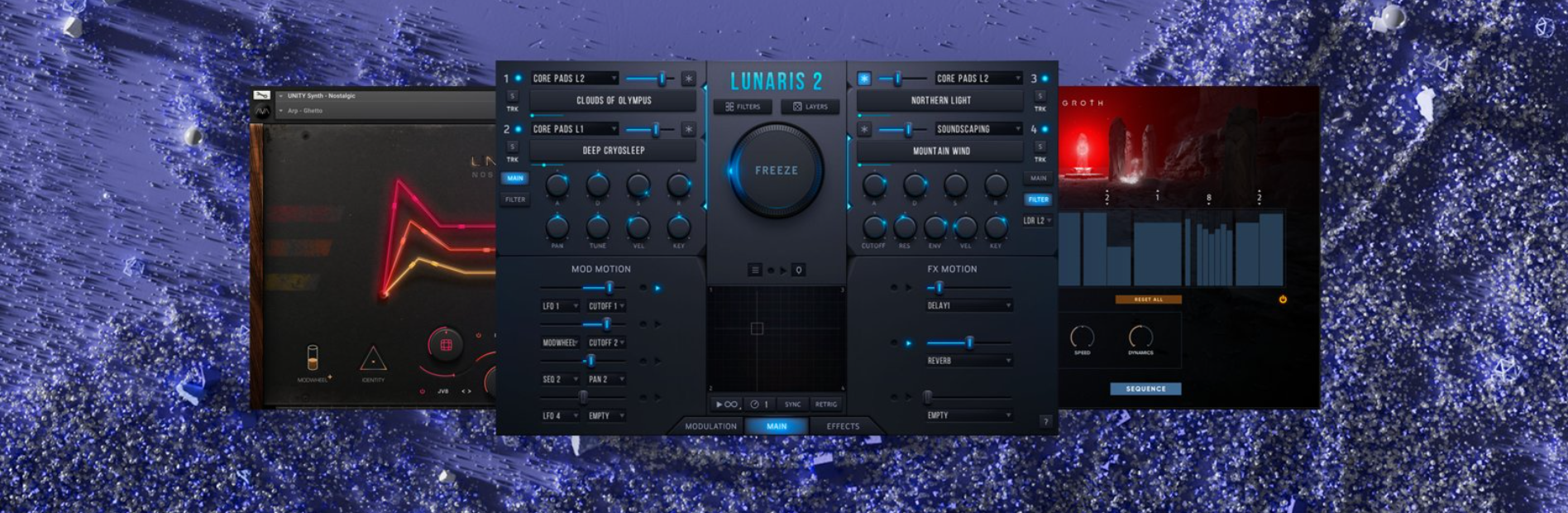The image size is (1568, 513).
Task: Click the CUTOFF knob in right panel
Action: point(874,227)
